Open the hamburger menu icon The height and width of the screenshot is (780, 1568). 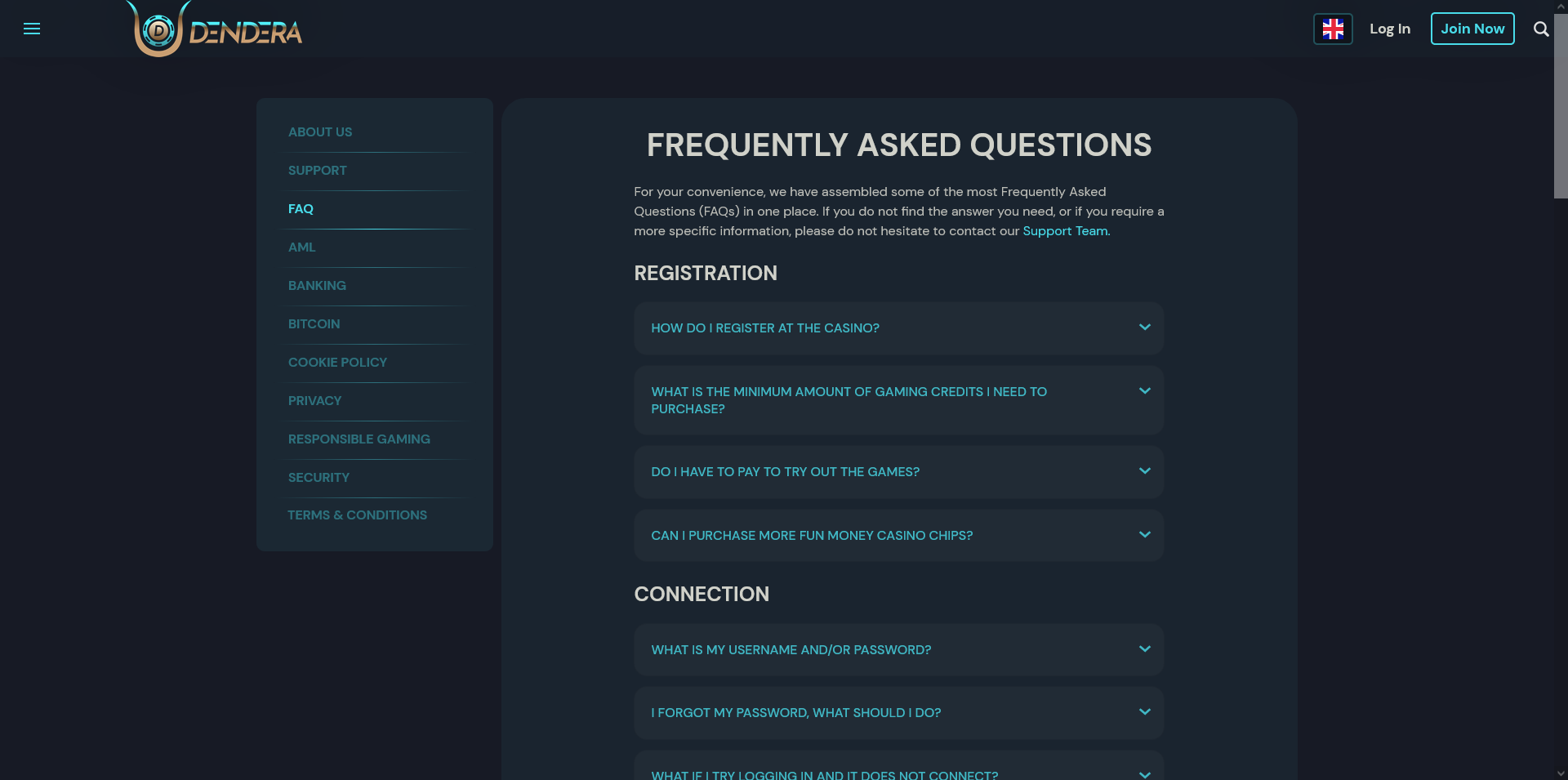(32, 29)
